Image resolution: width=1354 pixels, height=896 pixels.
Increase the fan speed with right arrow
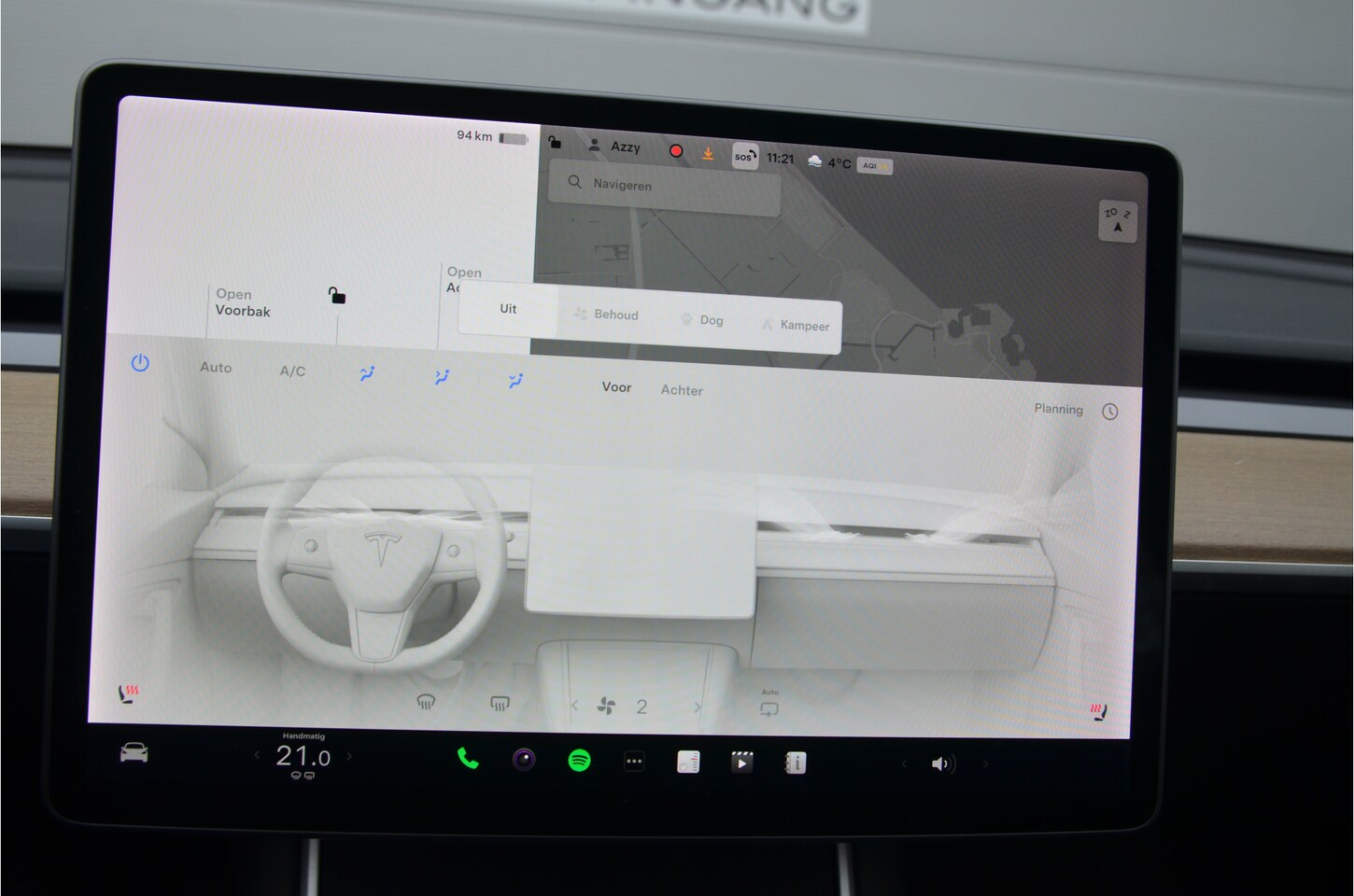coord(697,707)
